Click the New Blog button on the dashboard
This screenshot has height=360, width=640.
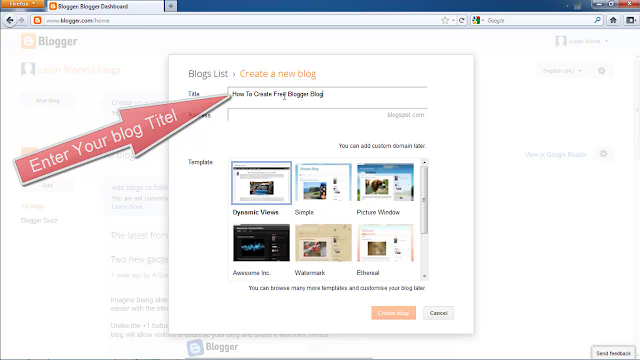(x=47, y=100)
